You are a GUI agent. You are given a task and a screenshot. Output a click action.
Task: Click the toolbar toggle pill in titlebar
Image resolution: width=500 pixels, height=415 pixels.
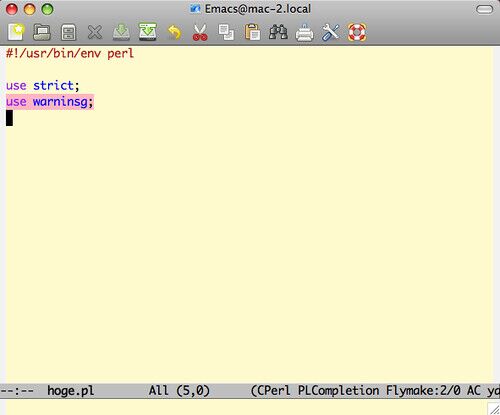(x=484, y=9)
